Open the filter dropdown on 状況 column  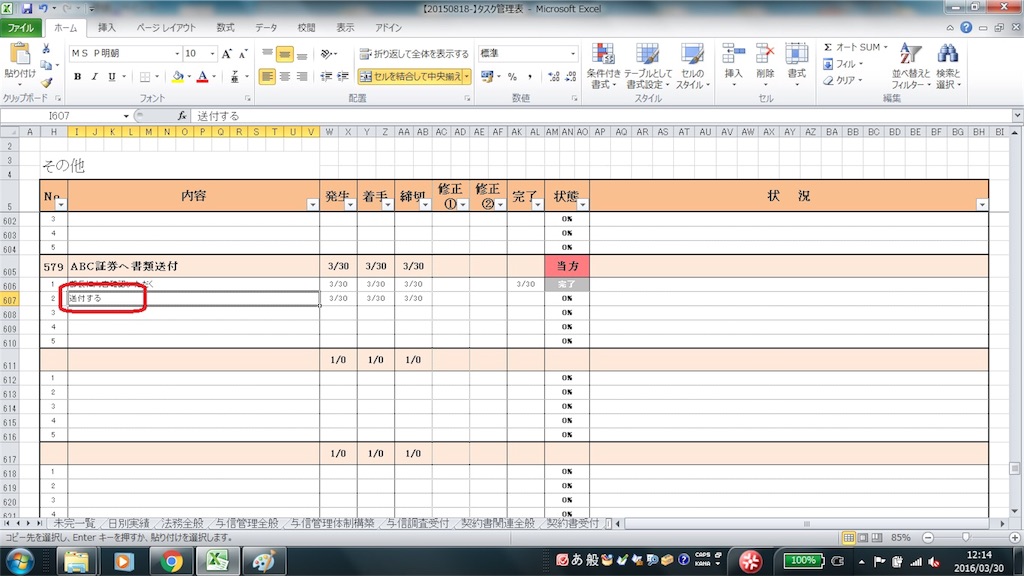(982, 204)
